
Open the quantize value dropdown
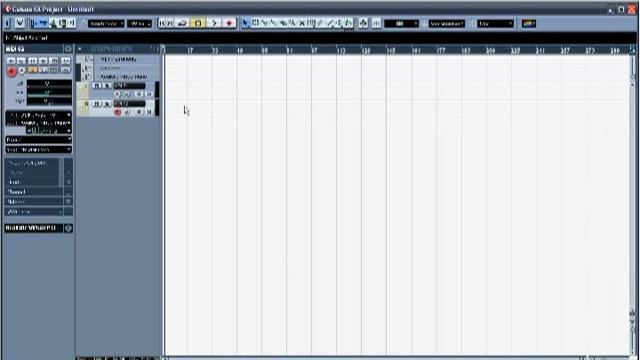click(x=496, y=24)
